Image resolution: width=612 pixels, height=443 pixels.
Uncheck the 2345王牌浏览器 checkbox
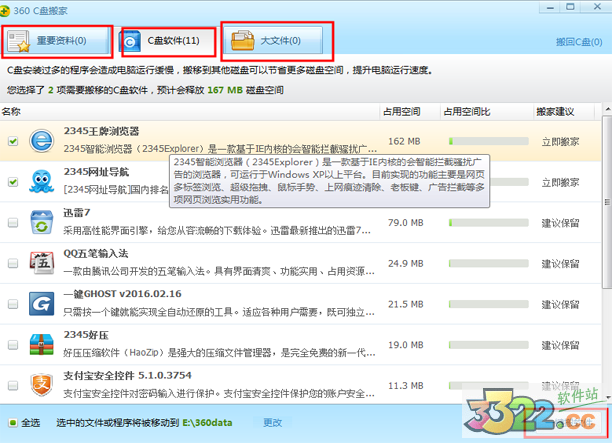pyautogui.click(x=13, y=141)
